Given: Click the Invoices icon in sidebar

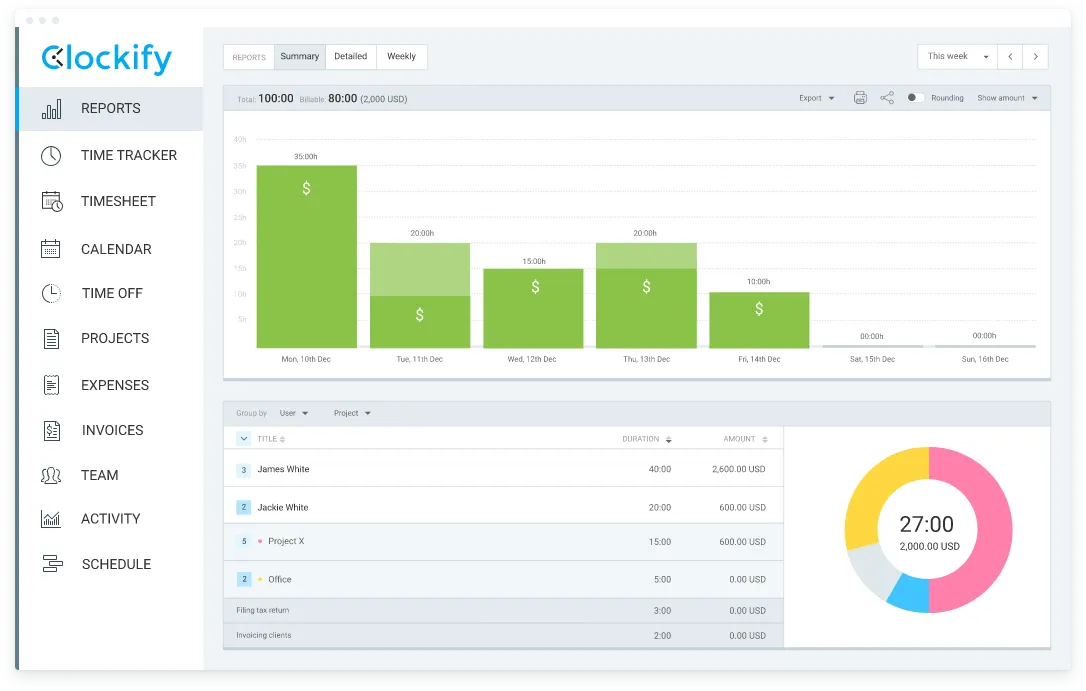Looking at the screenshot, I should tap(52, 431).
